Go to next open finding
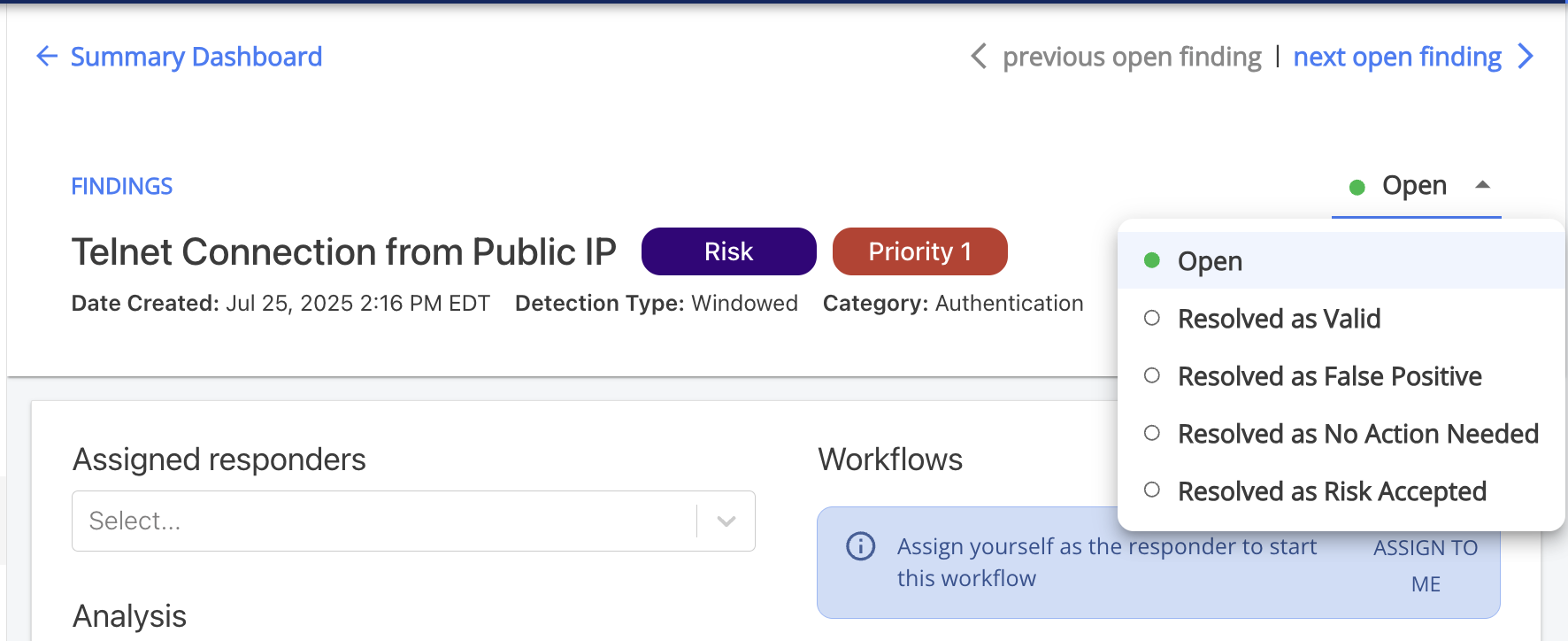The height and width of the screenshot is (641, 1568). pos(1397,57)
